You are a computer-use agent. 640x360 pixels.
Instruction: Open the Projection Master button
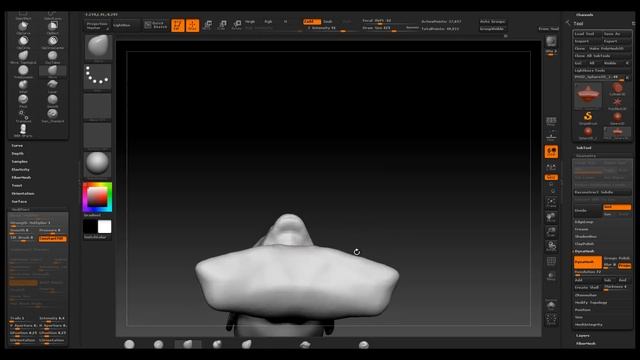coord(98,25)
